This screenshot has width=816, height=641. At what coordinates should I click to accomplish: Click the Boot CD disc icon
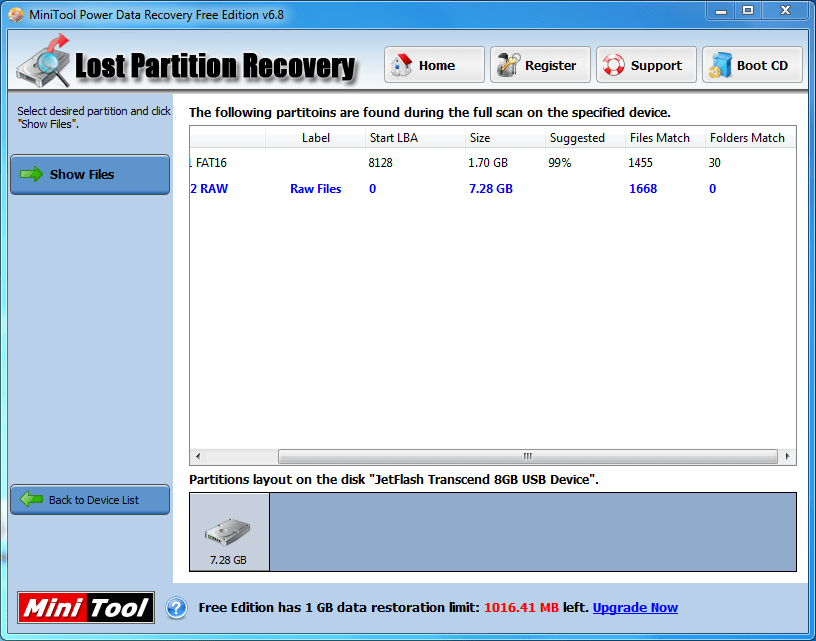pyautogui.click(x=720, y=65)
